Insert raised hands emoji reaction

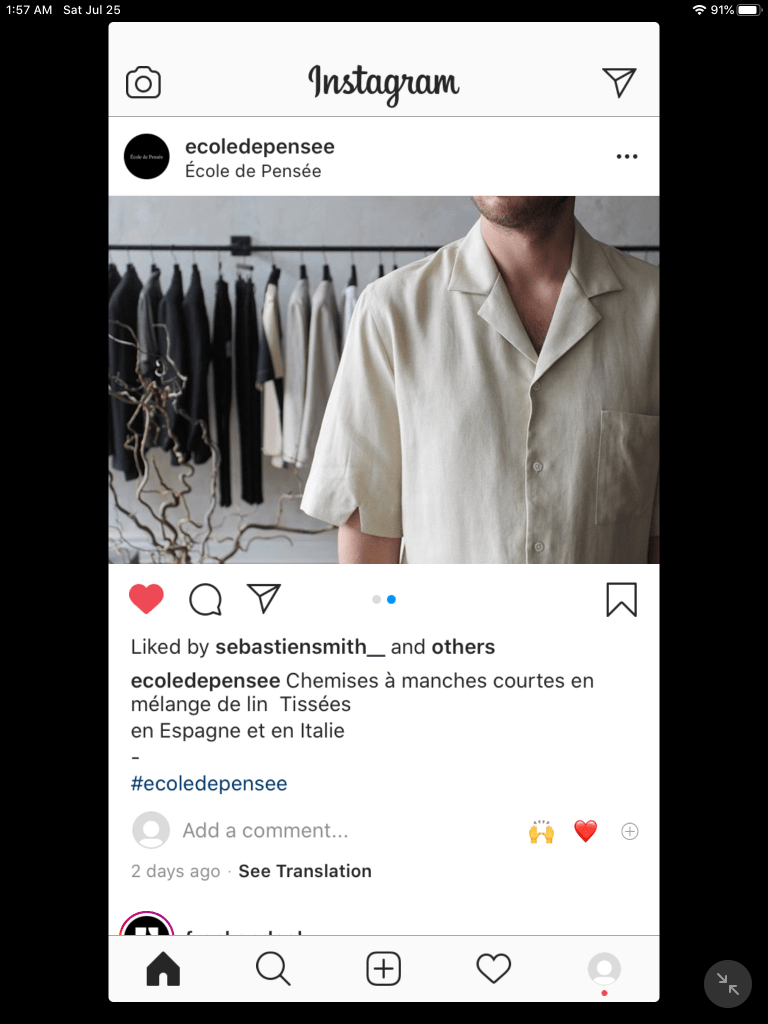(x=541, y=831)
